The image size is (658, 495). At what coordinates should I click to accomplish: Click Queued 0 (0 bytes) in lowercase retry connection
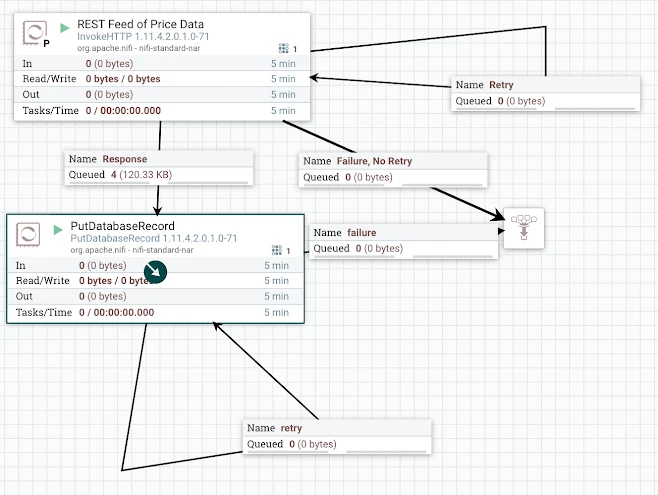point(292,444)
